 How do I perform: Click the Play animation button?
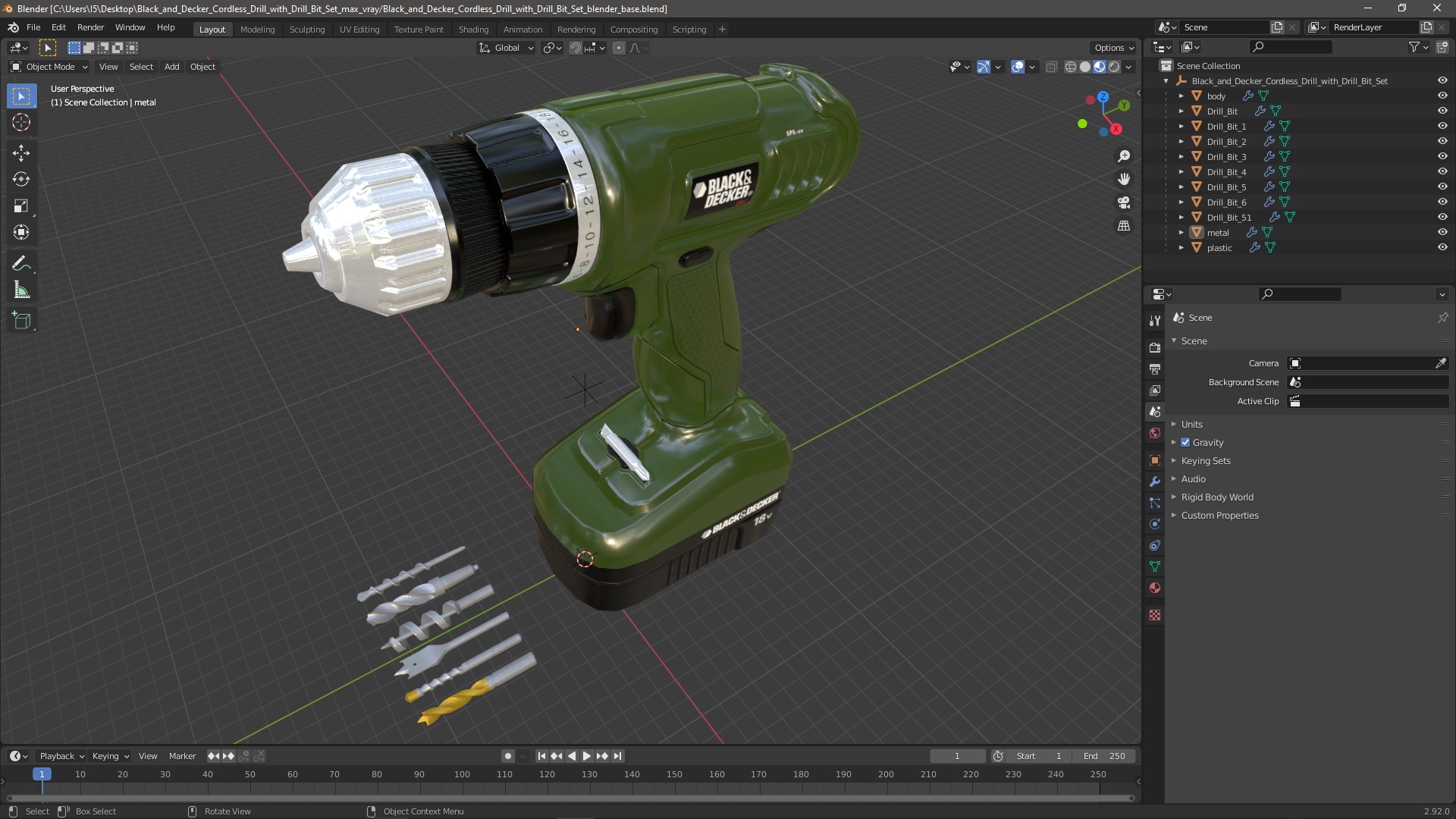tap(586, 756)
